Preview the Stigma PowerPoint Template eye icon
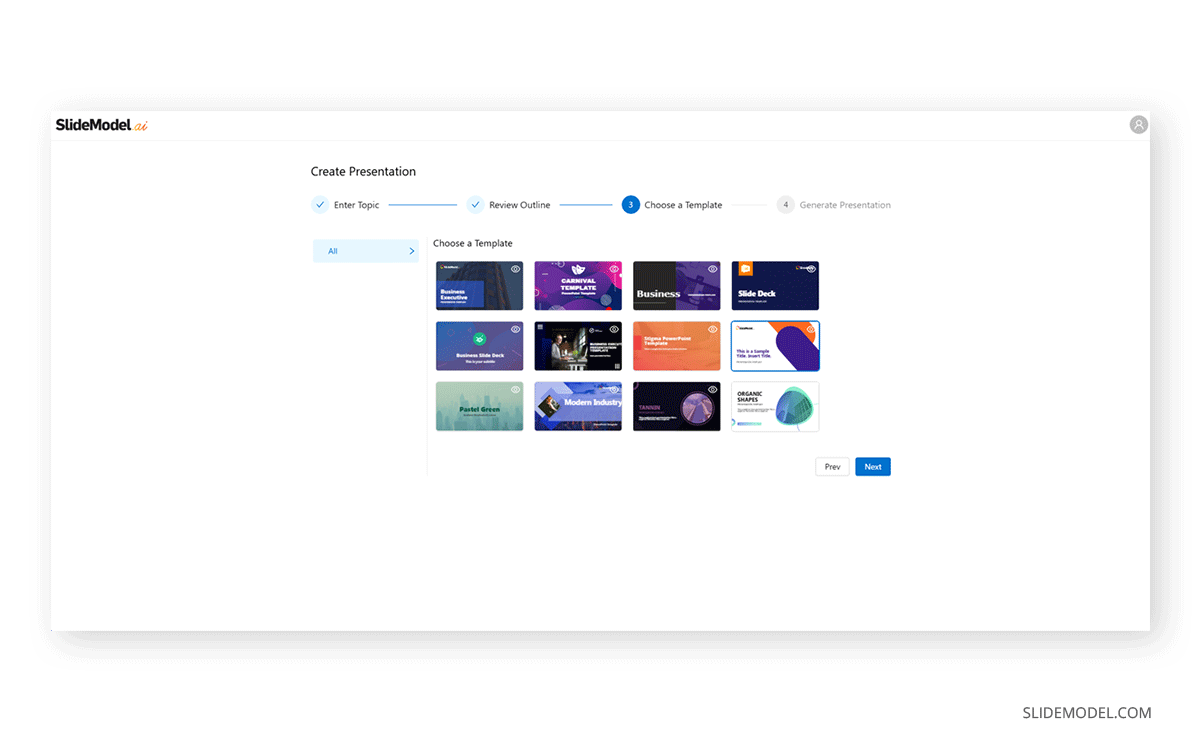 click(713, 329)
